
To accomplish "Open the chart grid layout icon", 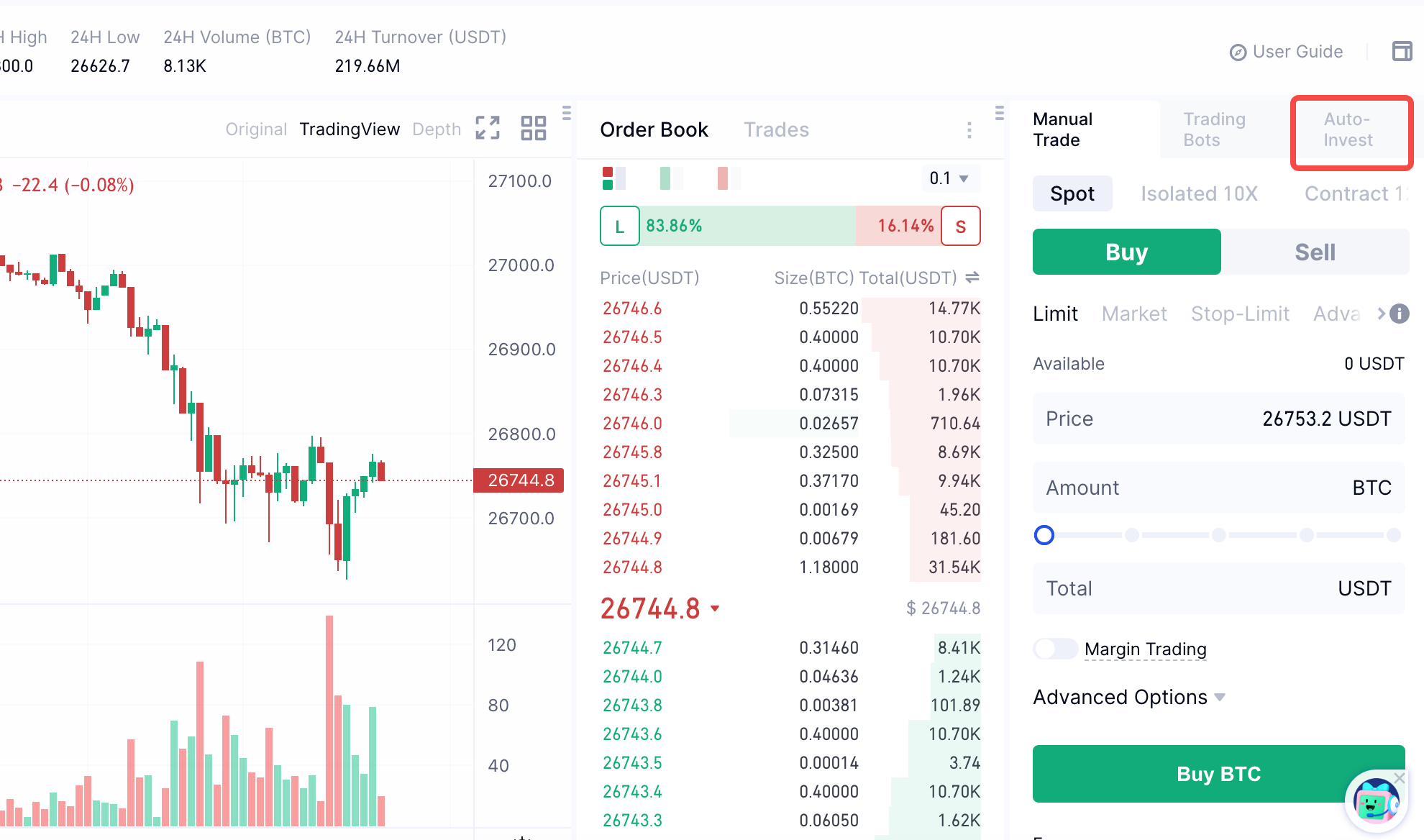I will point(533,128).
